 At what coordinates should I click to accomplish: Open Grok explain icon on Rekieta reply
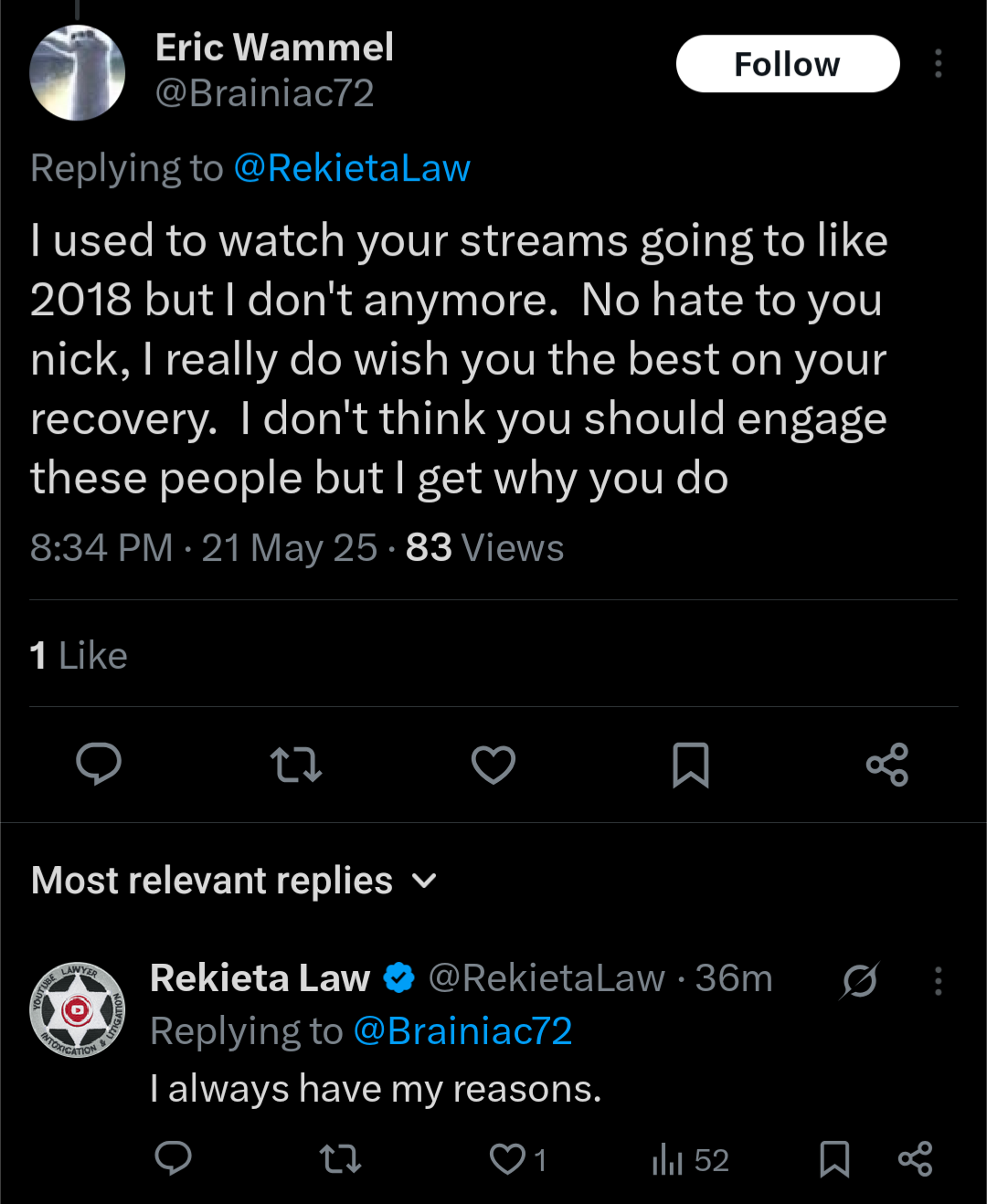(860, 981)
